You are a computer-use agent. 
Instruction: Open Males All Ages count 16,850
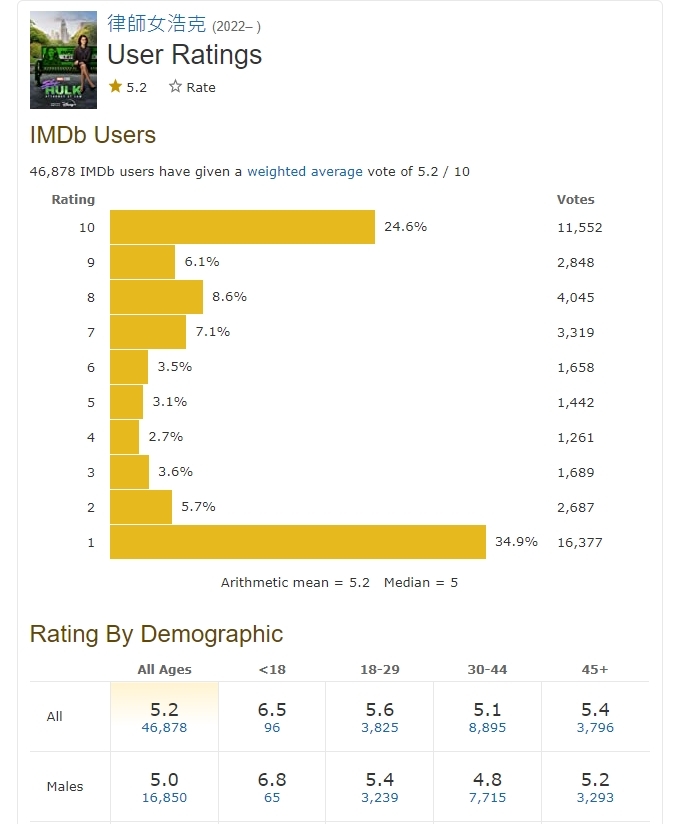pyautogui.click(x=164, y=798)
